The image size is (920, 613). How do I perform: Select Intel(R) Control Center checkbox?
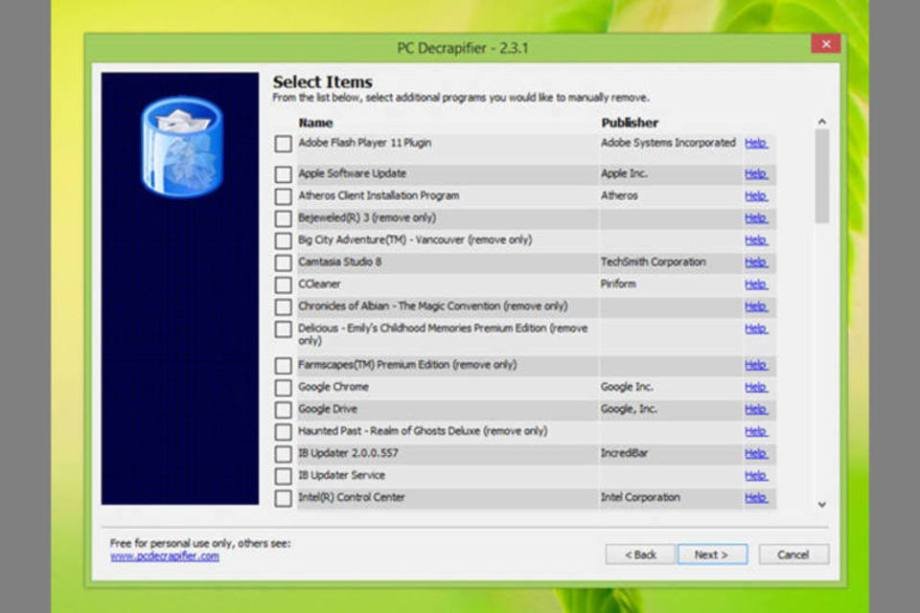click(x=283, y=498)
